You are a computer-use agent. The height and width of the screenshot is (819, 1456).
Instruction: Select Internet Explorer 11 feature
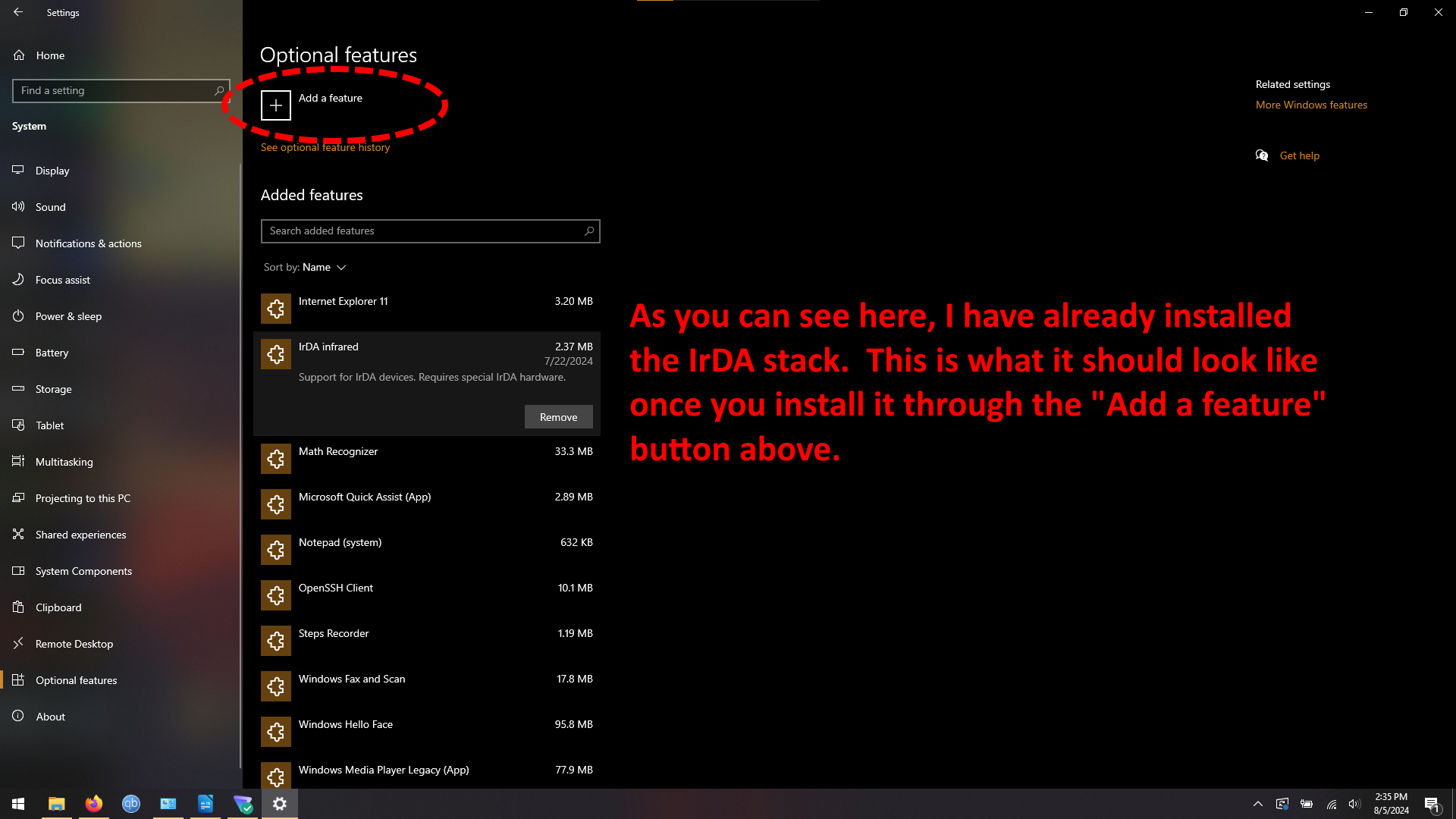coord(427,309)
